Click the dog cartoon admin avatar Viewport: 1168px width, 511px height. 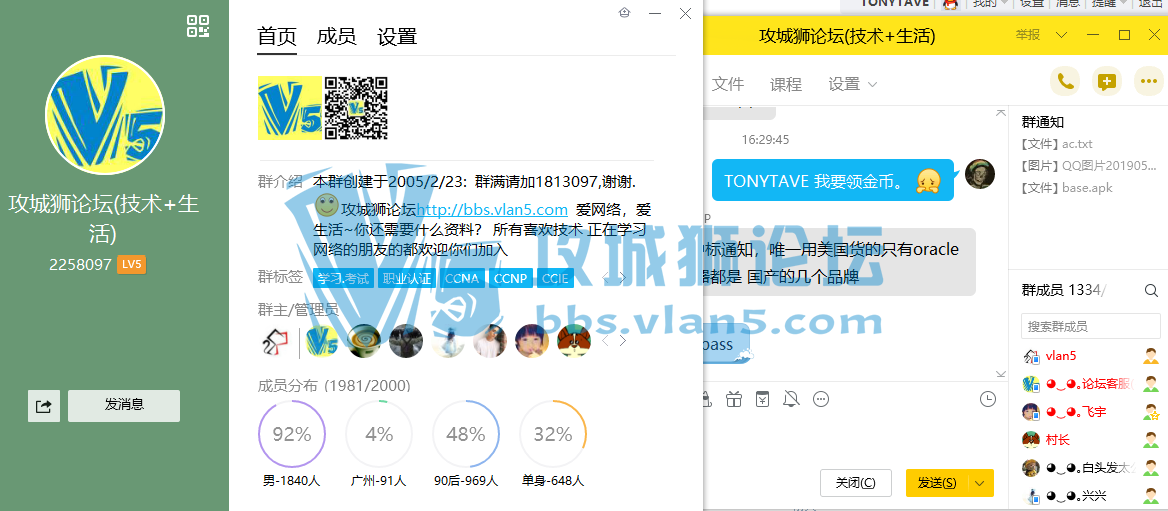(574, 341)
